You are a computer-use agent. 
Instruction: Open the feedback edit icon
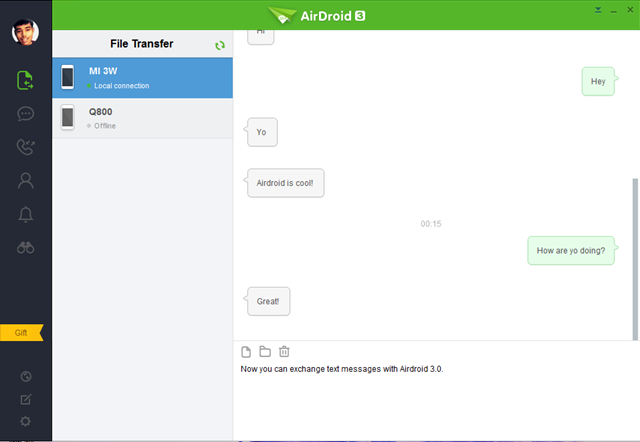[x=26, y=399]
